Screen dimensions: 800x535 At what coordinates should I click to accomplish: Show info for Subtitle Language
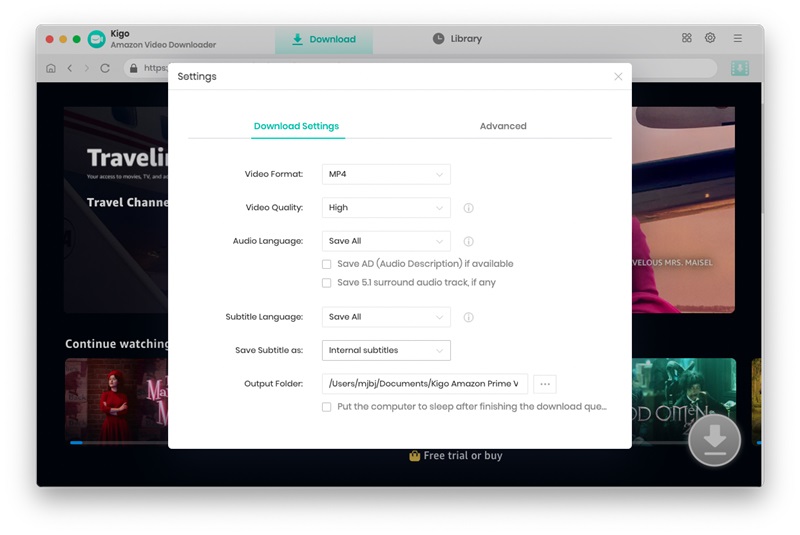pyautogui.click(x=468, y=317)
